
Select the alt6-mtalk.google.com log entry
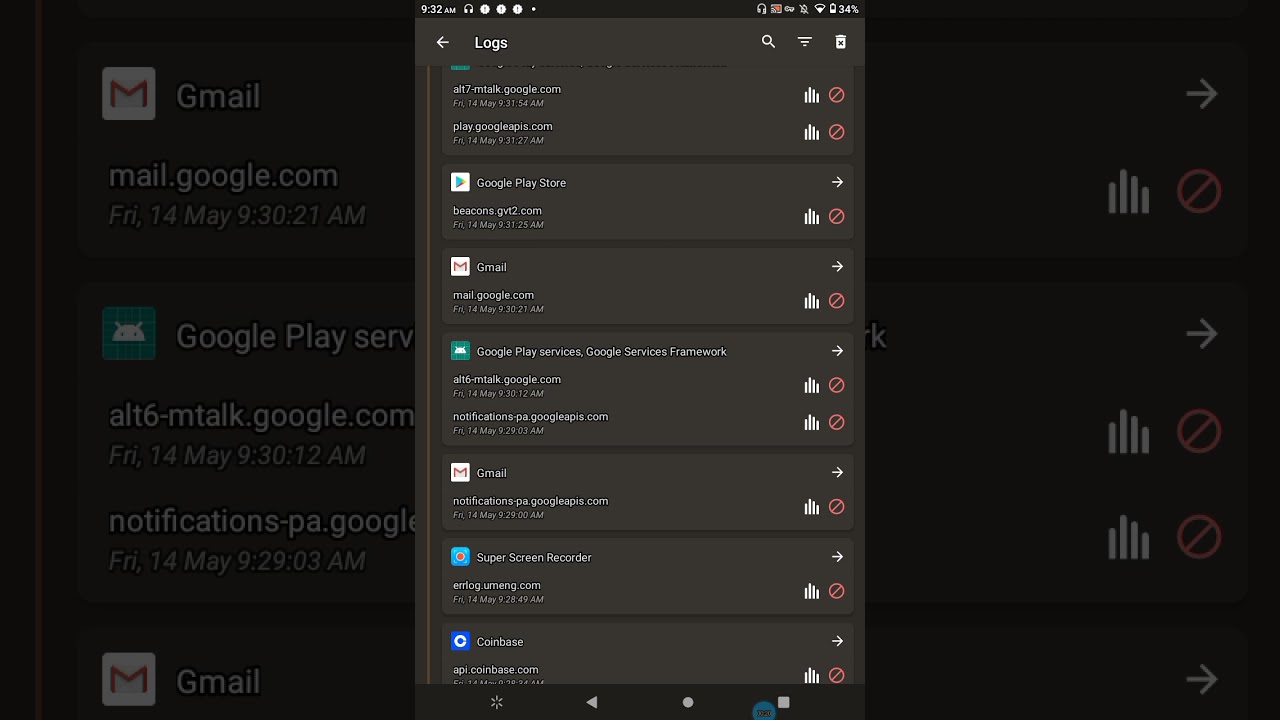[x=648, y=385]
